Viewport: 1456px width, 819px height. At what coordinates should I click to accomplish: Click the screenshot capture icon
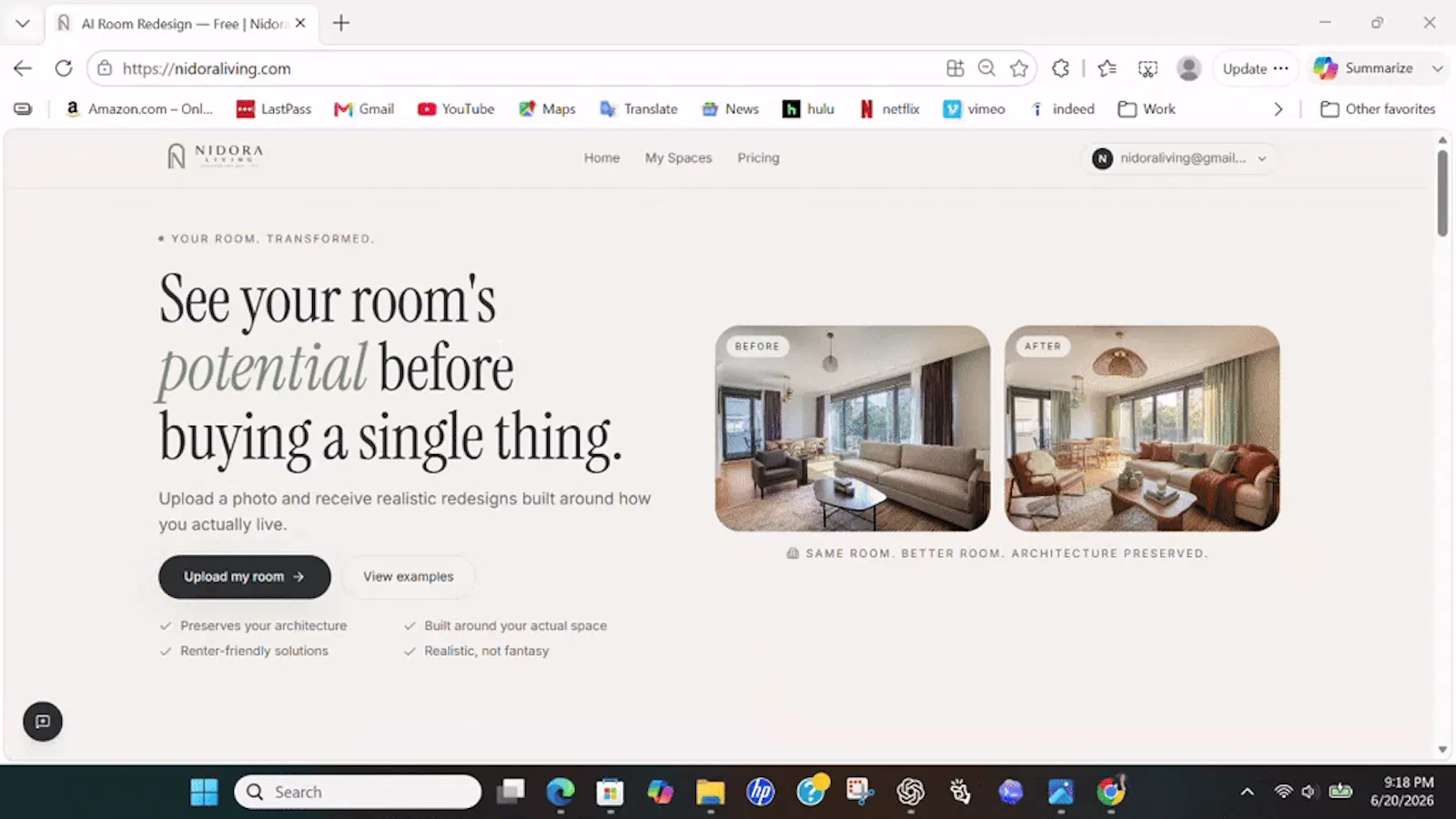coord(1148,68)
